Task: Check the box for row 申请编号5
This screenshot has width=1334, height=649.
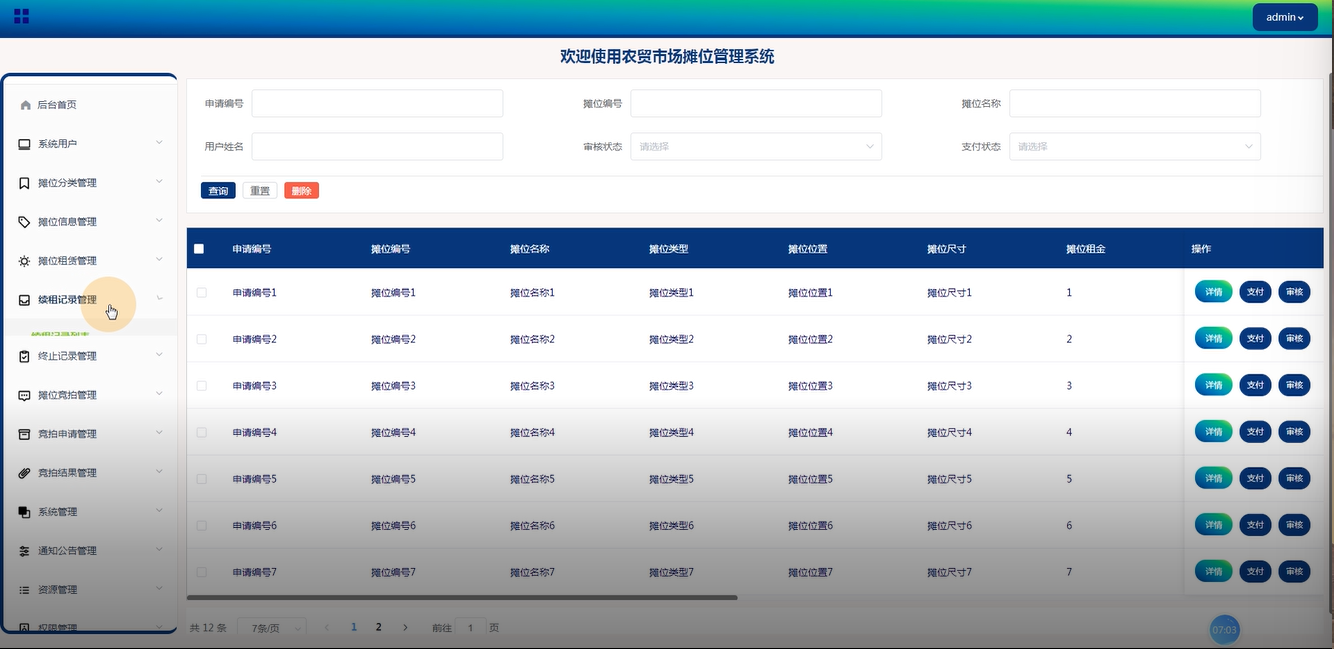Action: point(201,479)
